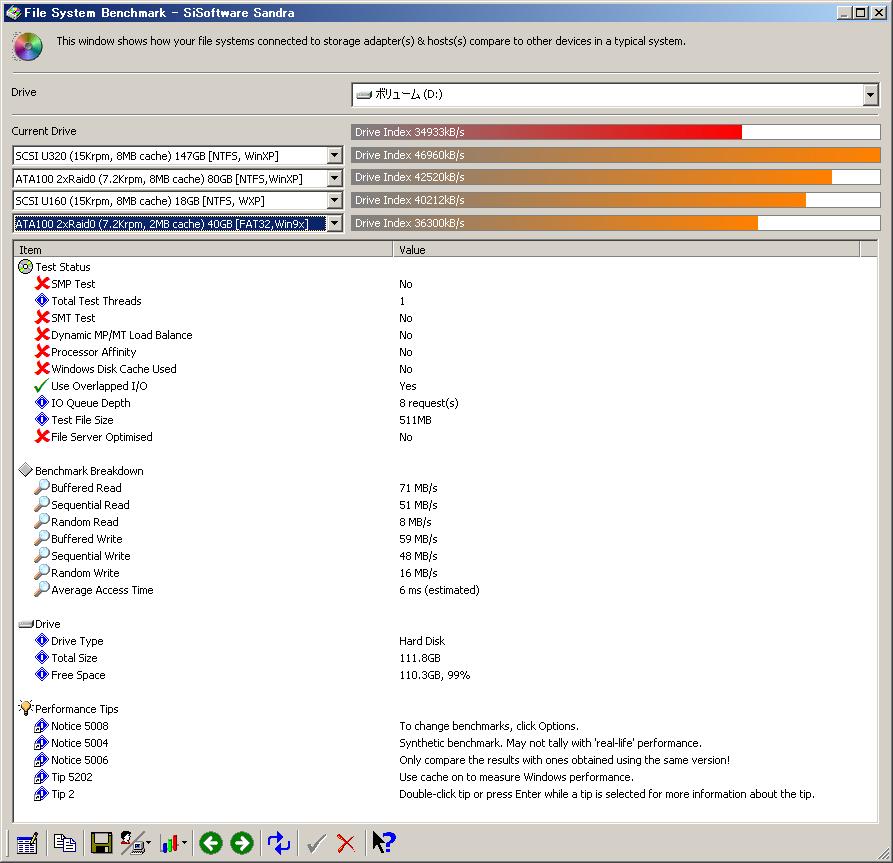Select the SMT Test row
The width and height of the screenshot is (893, 863).
click(444, 317)
